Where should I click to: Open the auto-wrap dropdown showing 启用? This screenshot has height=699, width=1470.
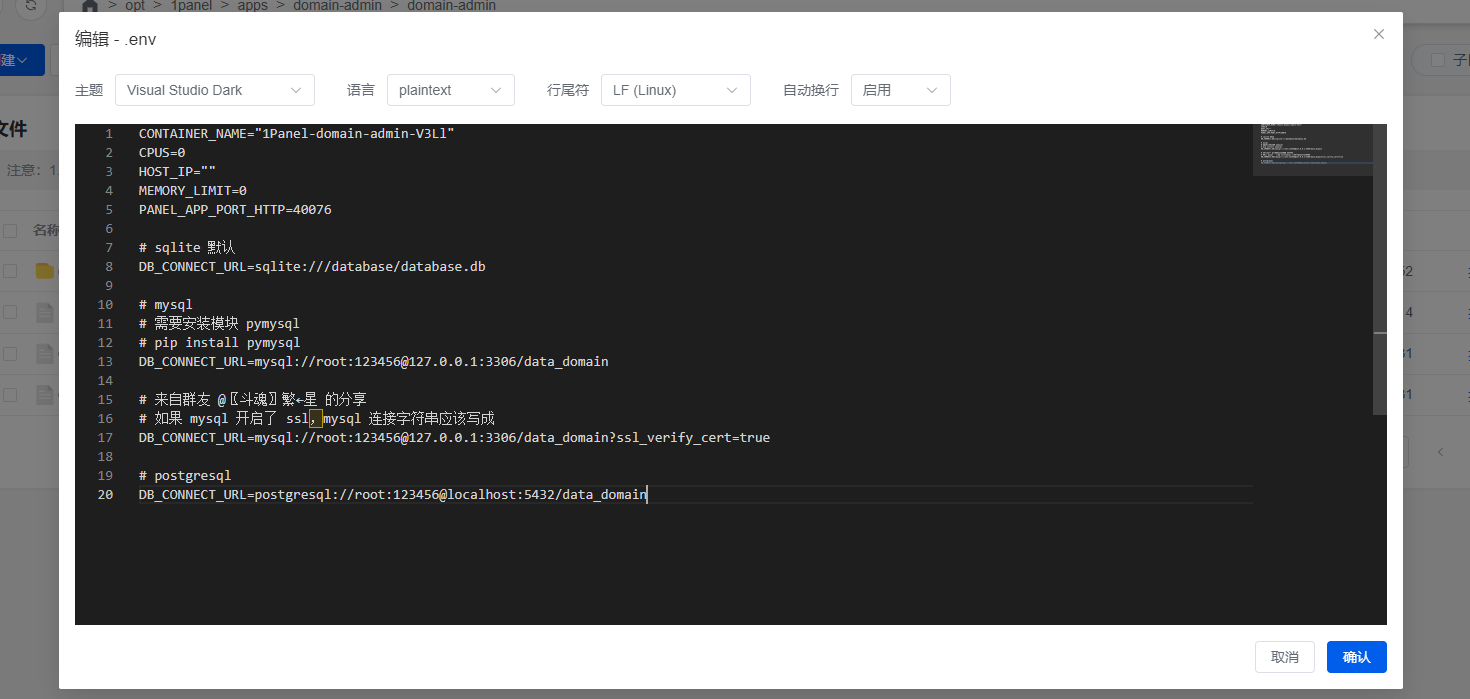[901, 90]
